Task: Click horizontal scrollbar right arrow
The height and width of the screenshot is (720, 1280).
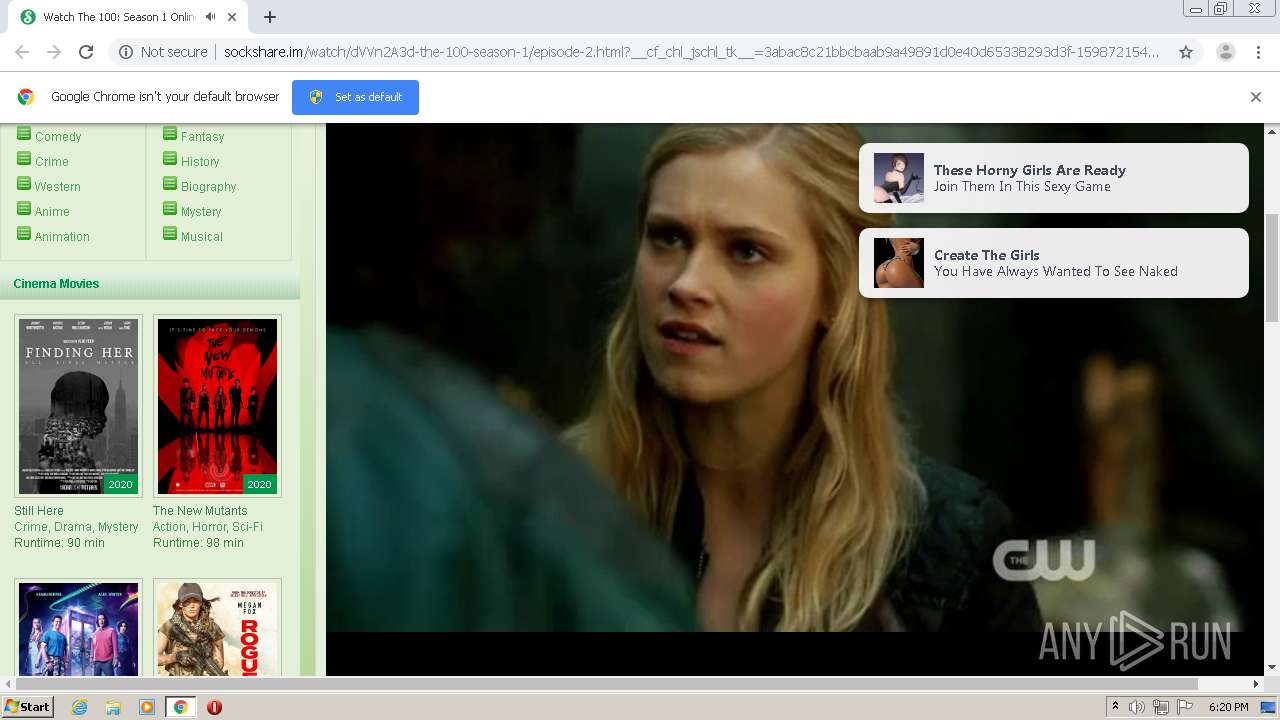Action: coord(1256,684)
